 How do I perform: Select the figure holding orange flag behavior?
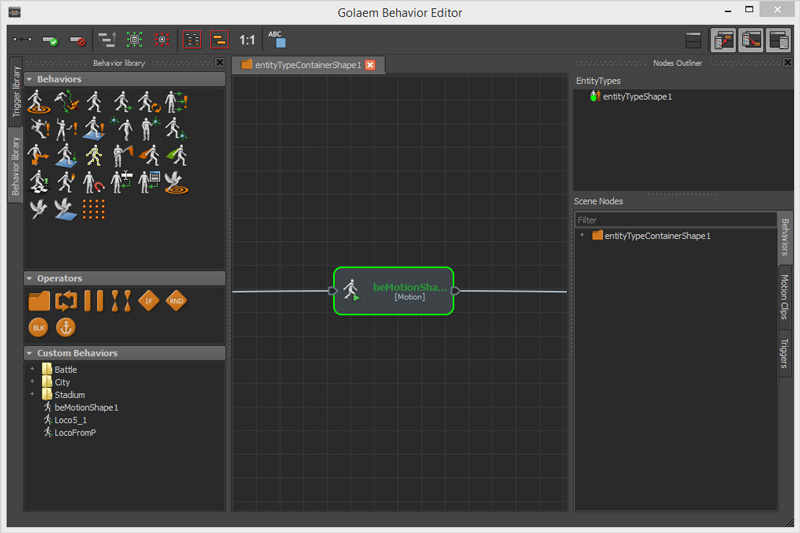pos(121,156)
